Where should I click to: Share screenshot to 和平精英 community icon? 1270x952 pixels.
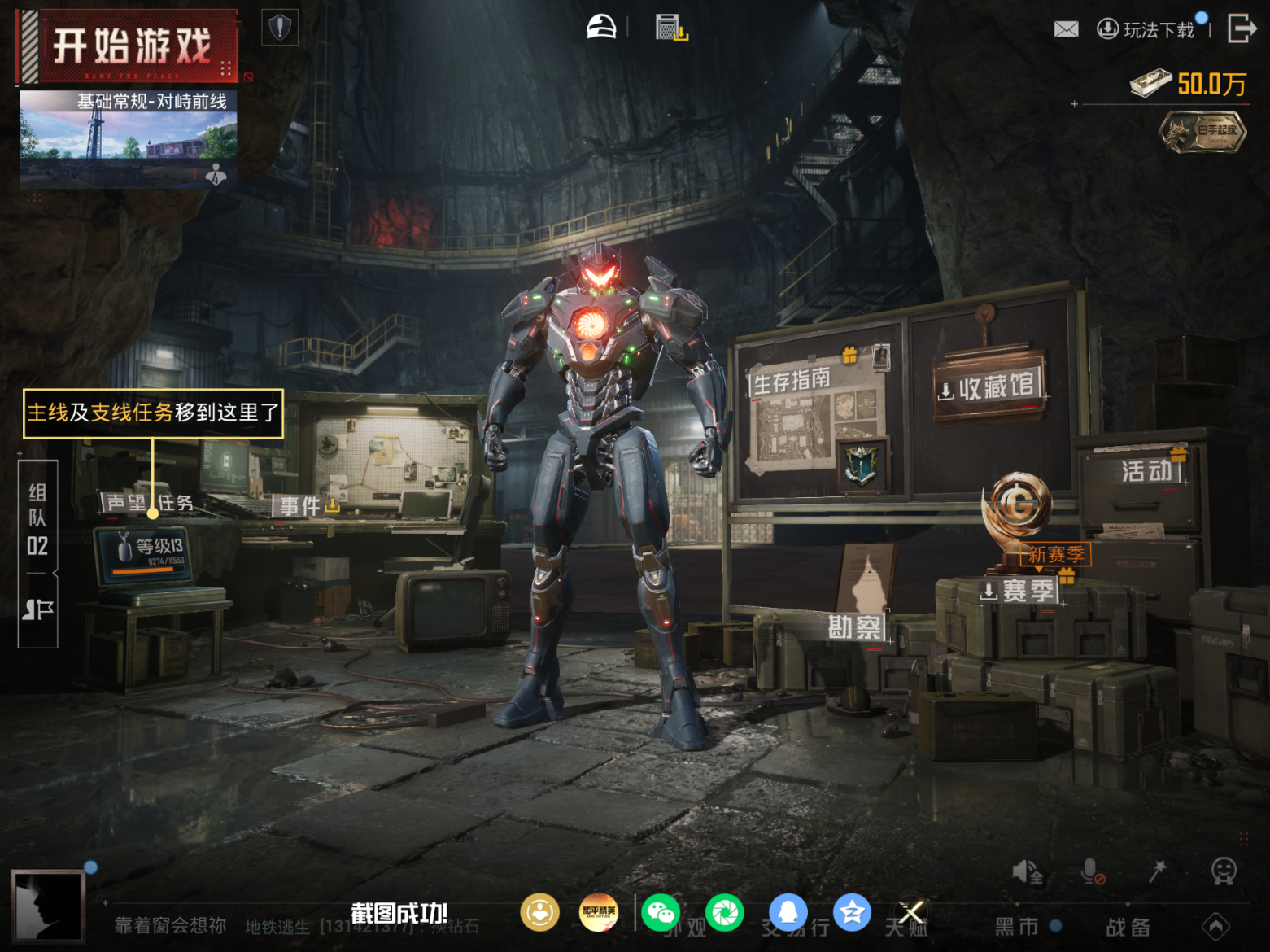point(598,912)
